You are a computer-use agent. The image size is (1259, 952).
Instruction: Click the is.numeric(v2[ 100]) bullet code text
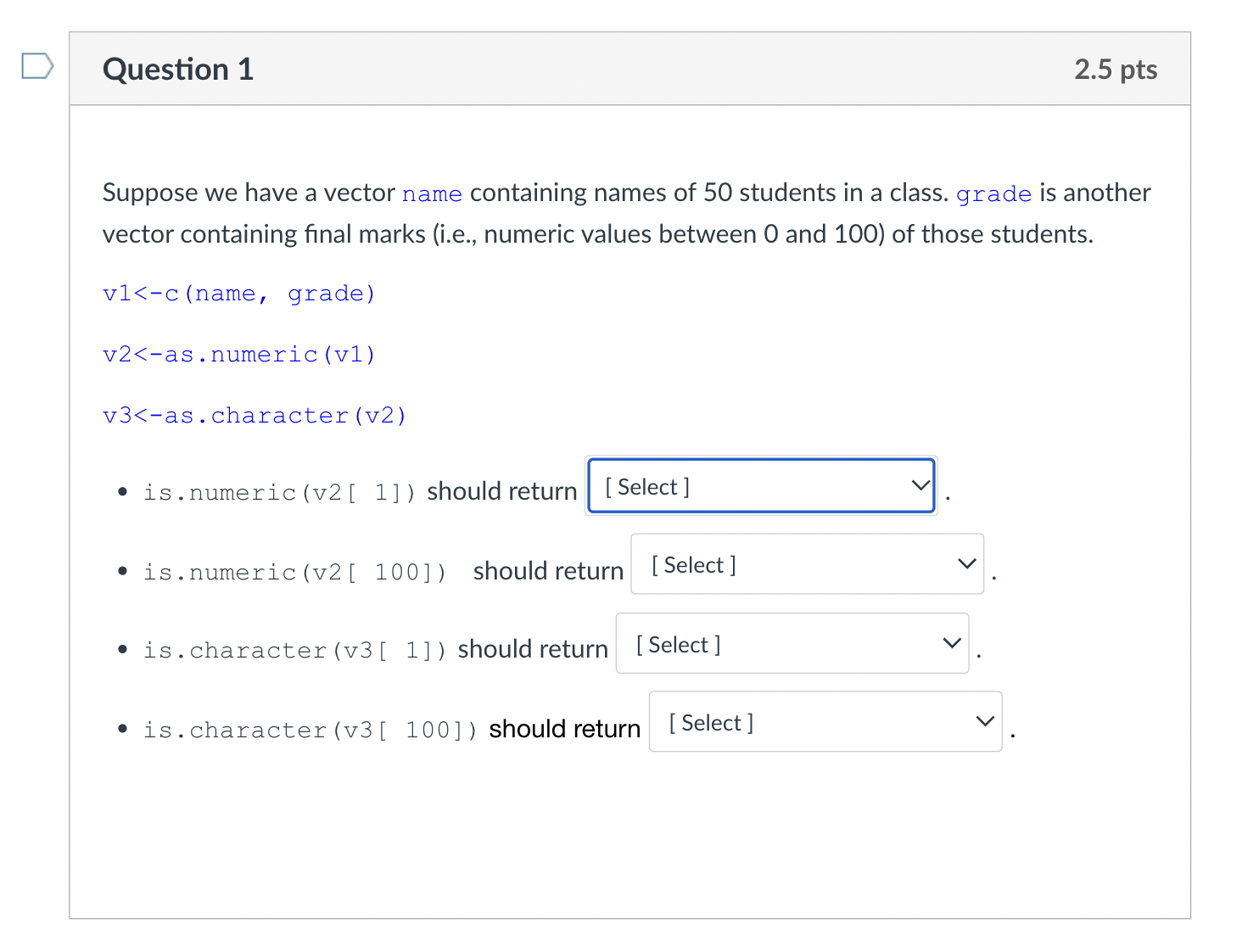click(294, 573)
